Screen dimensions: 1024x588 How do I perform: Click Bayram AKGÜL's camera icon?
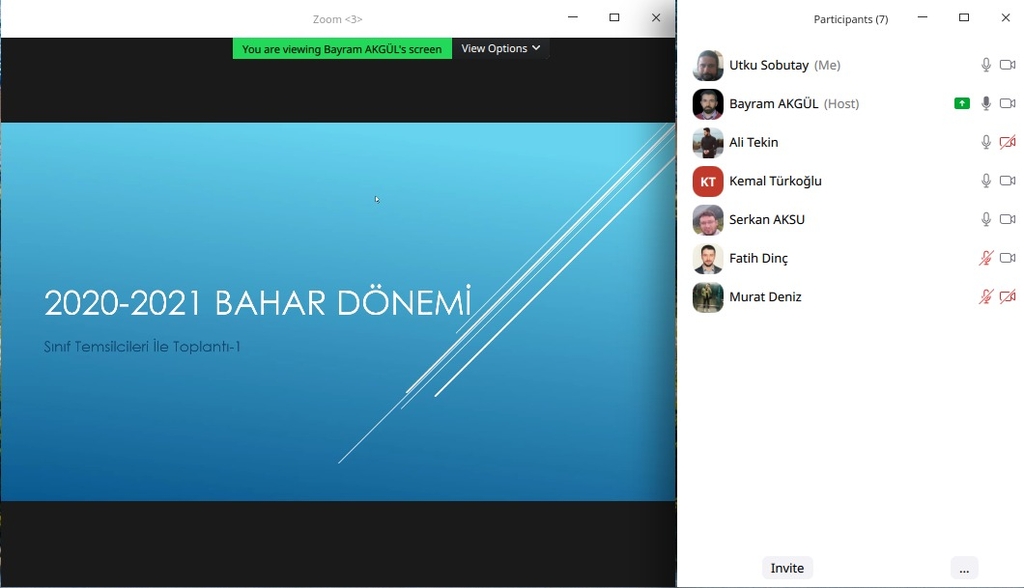click(1008, 103)
